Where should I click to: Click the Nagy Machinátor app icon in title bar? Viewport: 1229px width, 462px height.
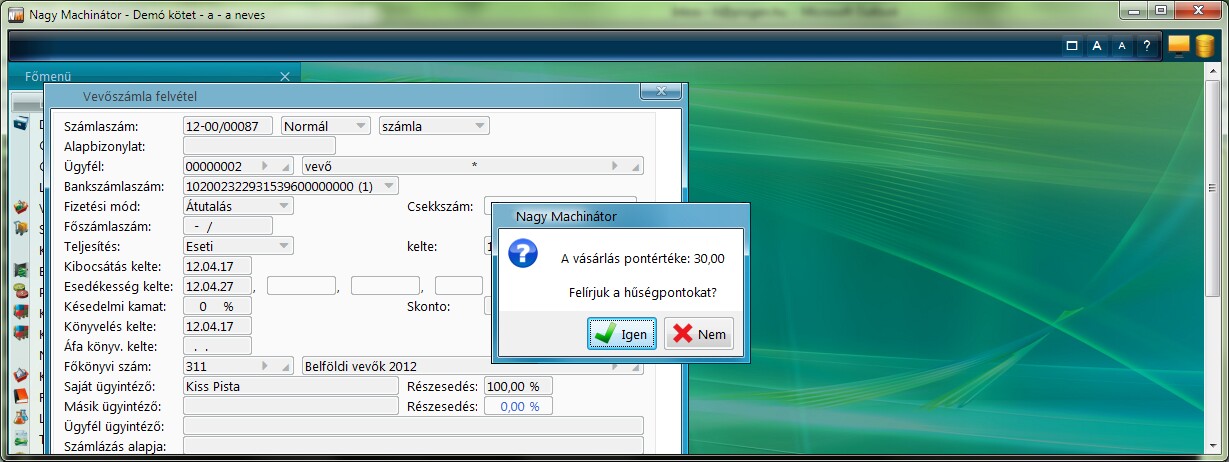click(x=15, y=13)
